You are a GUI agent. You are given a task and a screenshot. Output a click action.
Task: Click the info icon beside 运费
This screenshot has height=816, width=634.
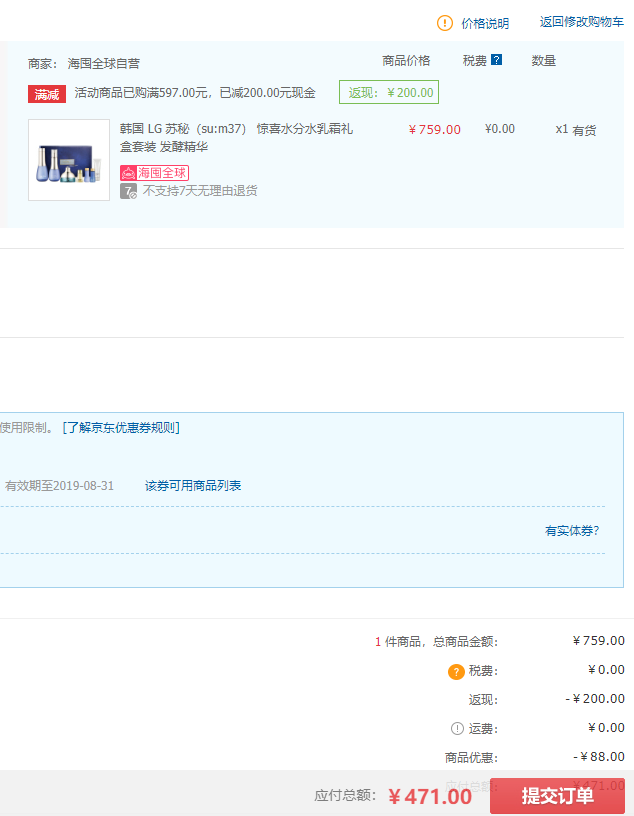457,729
